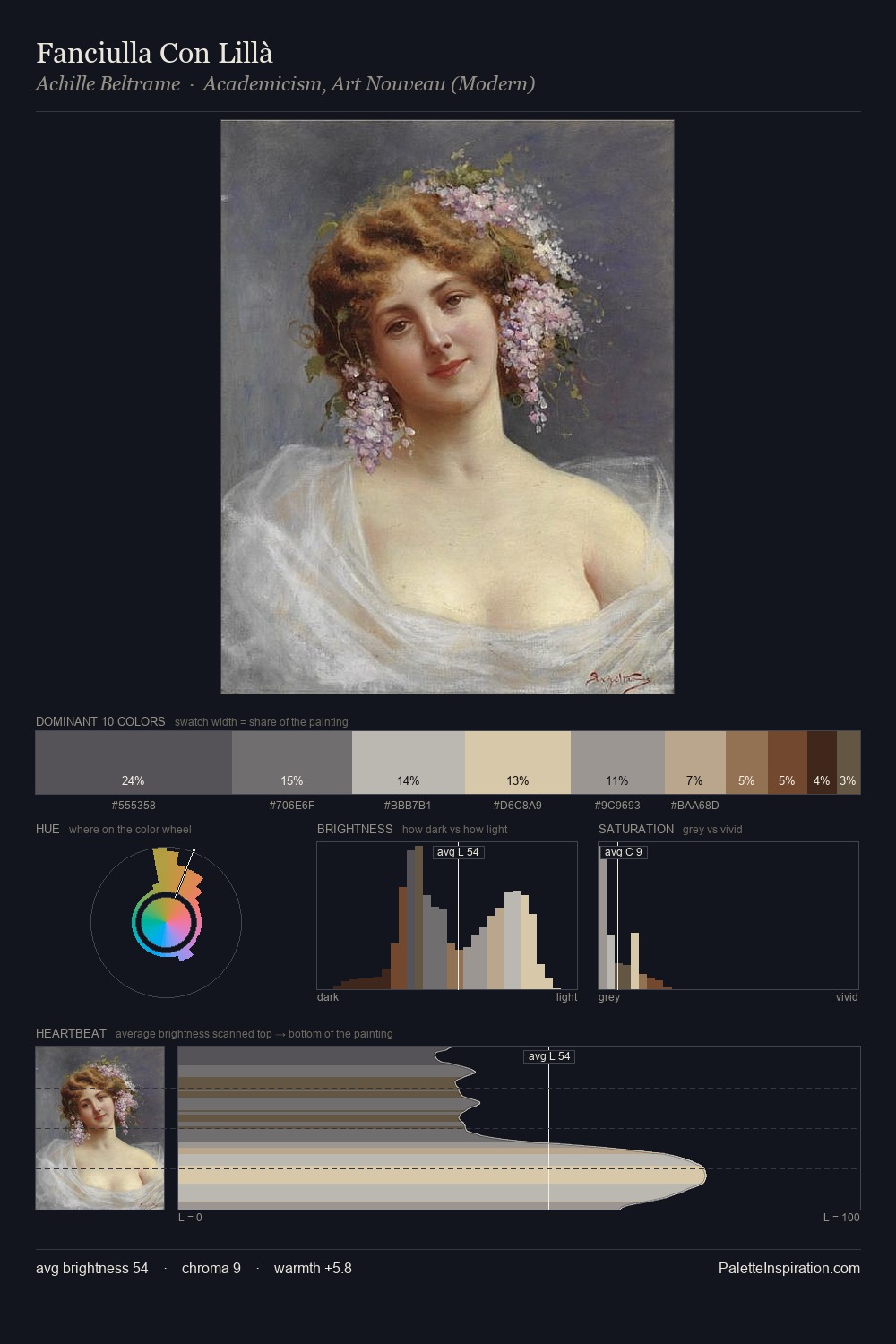Image resolution: width=896 pixels, height=1344 pixels.
Task: Click the hue color wheel chart
Action: coord(166,921)
